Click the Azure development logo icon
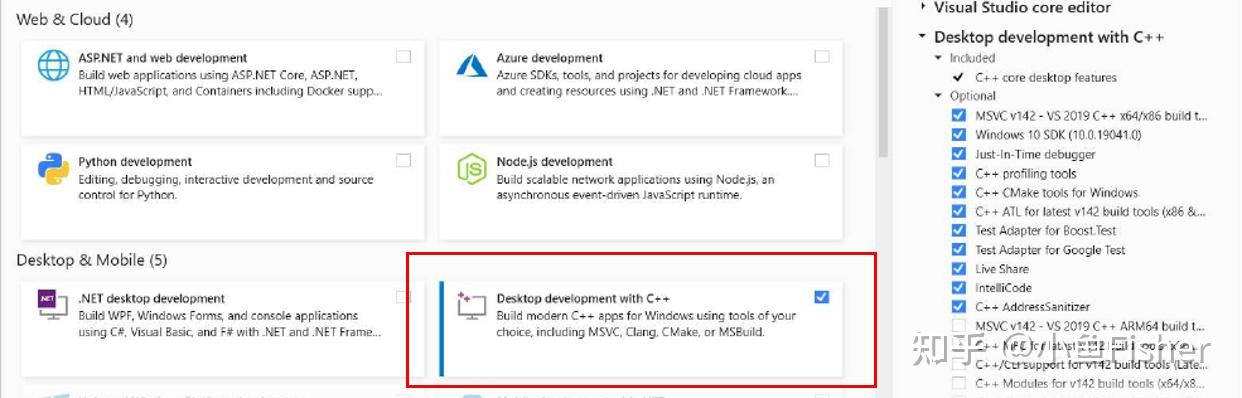This screenshot has height=398, width=1242. coord(471,65)
